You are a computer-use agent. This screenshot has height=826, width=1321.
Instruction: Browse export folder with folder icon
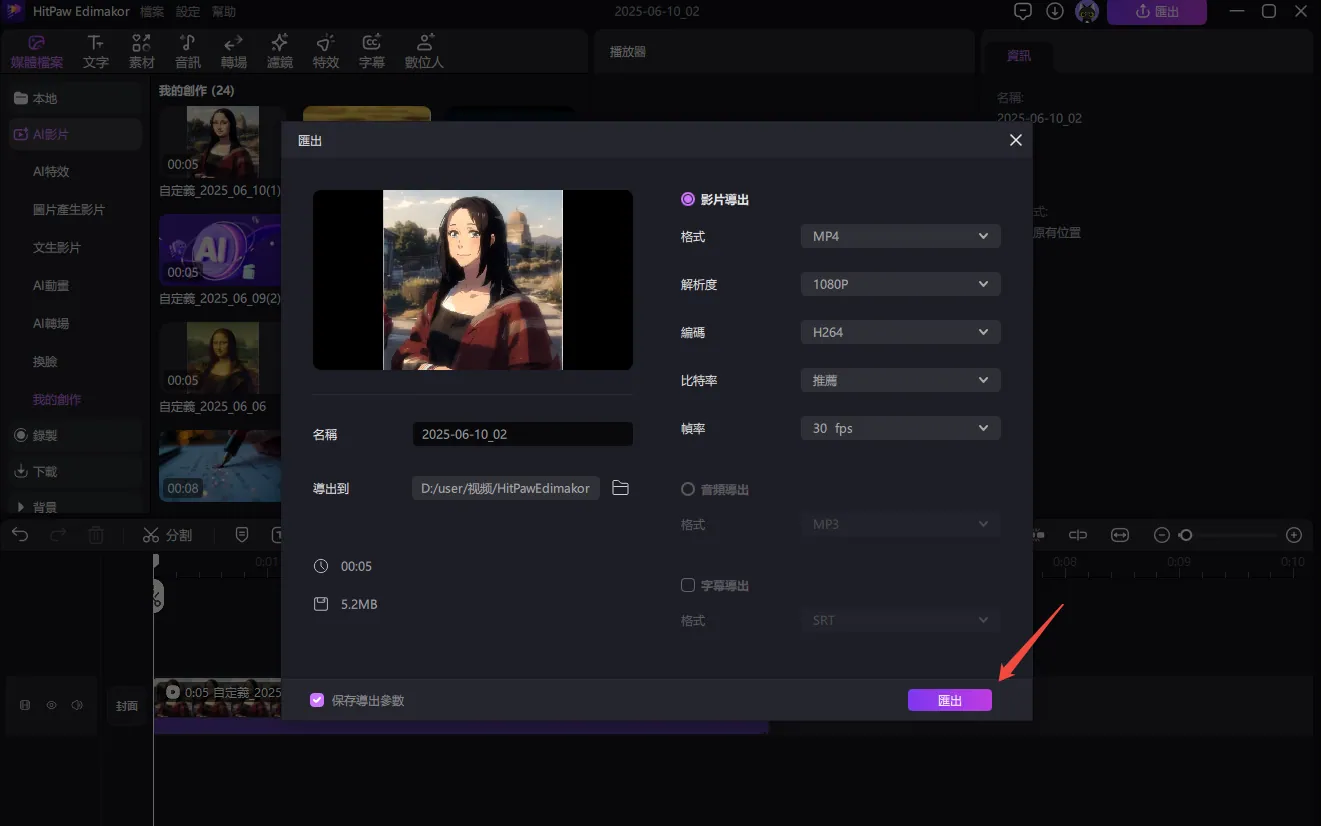(621, 488)
